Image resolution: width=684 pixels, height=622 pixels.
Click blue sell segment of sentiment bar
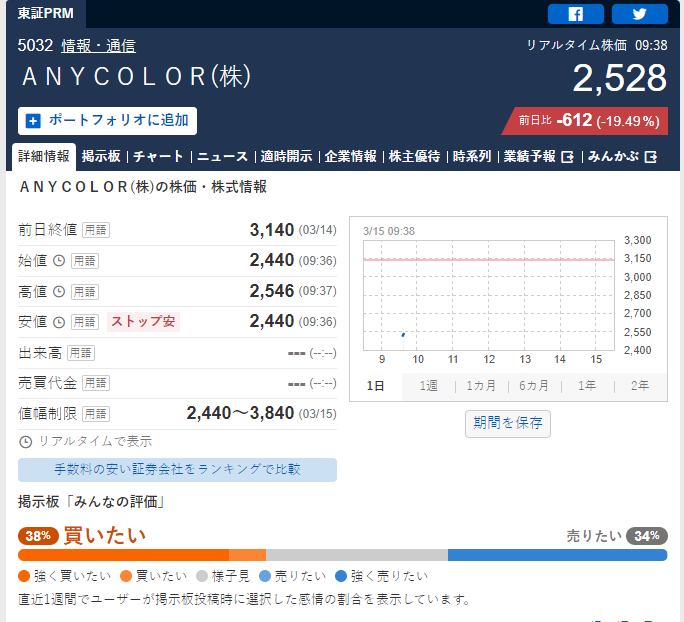(557, 555)
